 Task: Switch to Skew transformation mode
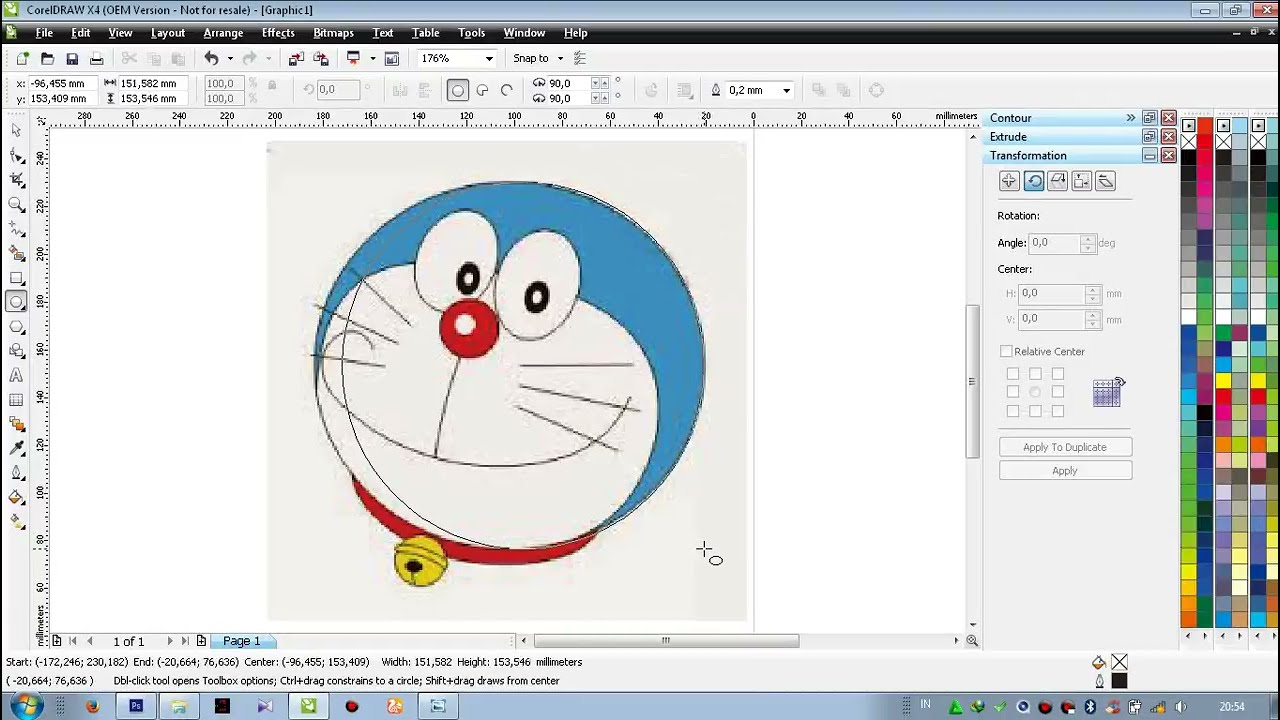pos(1106,181)
